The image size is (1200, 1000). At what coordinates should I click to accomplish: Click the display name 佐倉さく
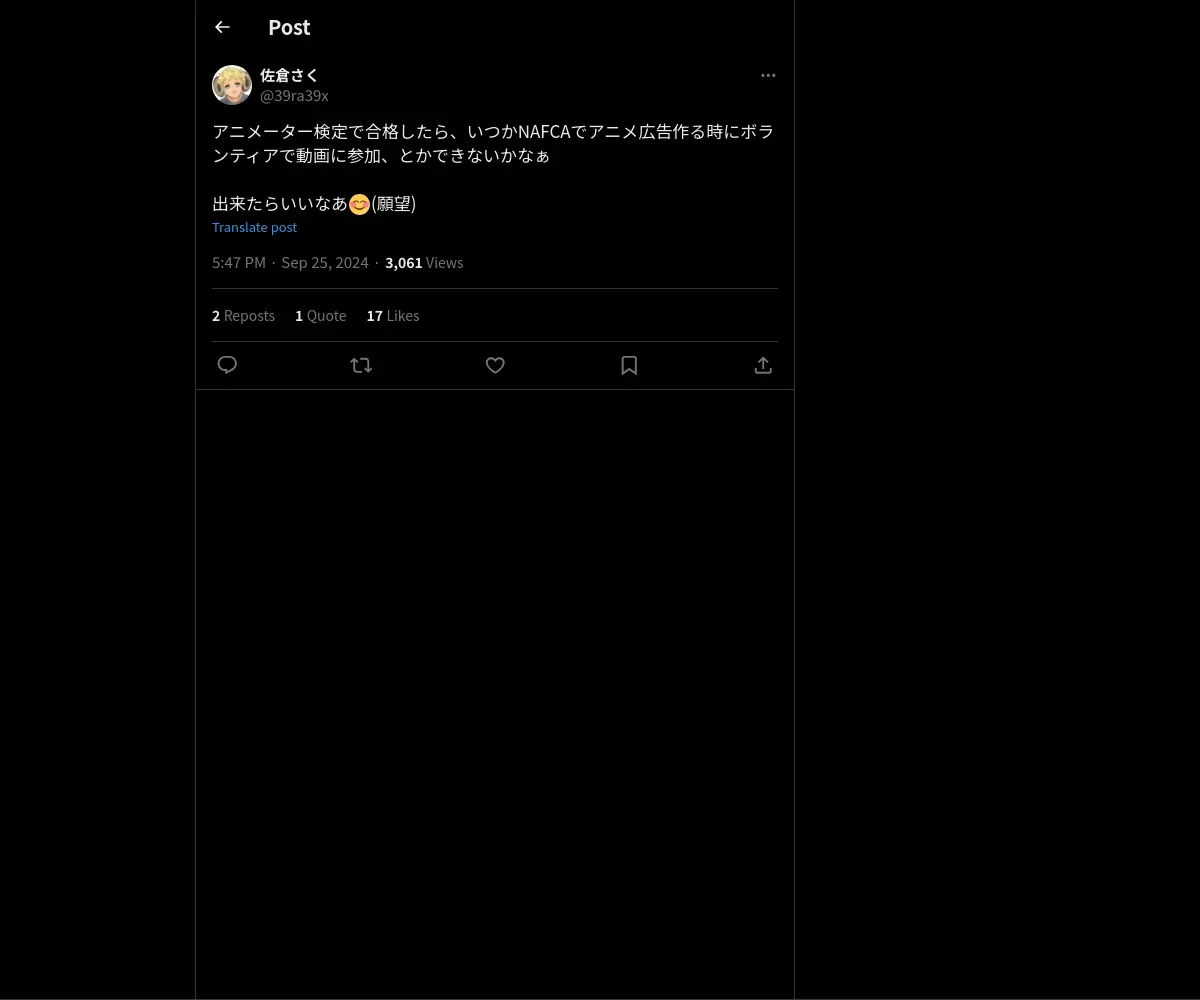[289, 75]
